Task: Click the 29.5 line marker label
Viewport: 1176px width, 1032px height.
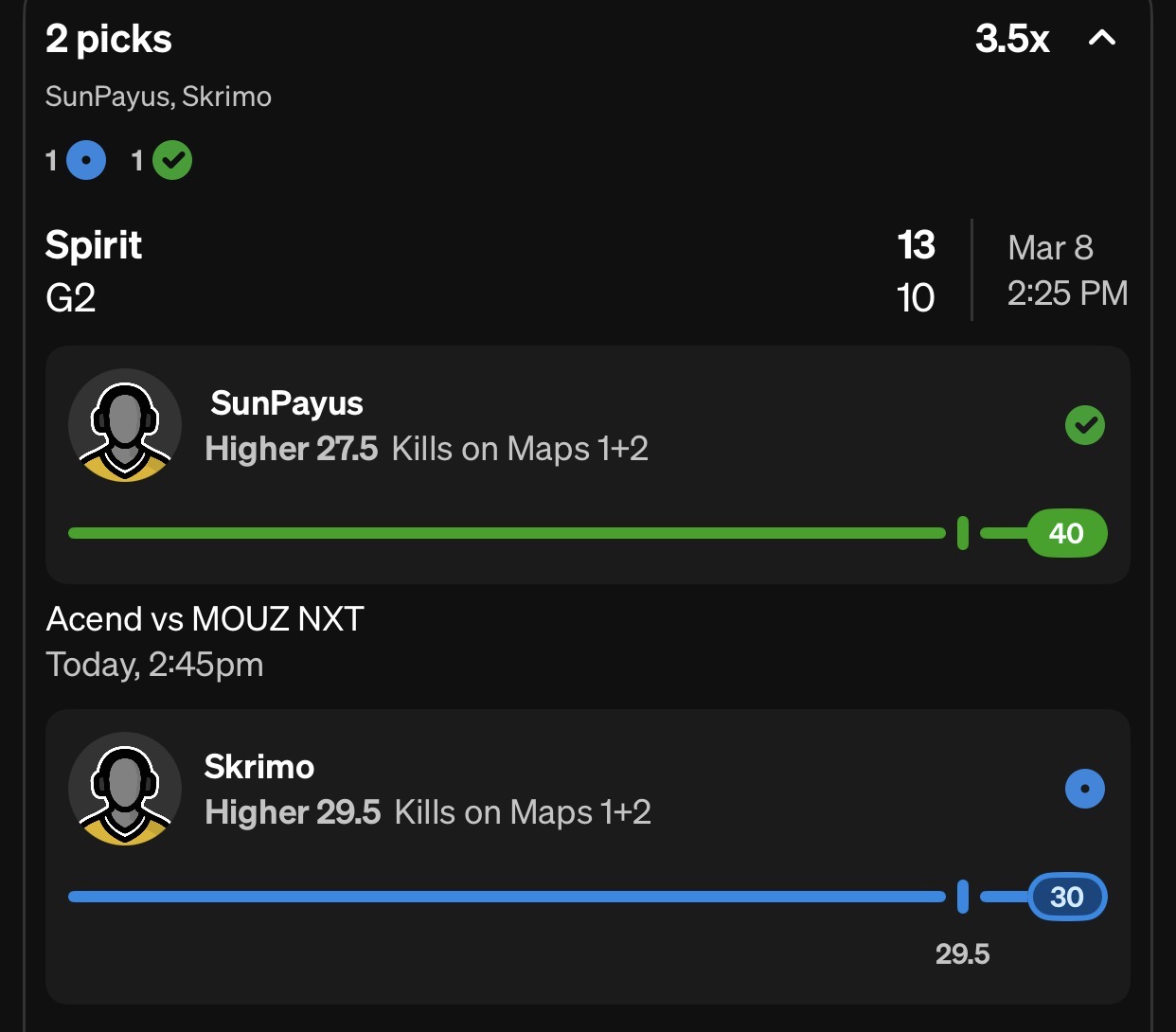Action: [x=962, y=953]
